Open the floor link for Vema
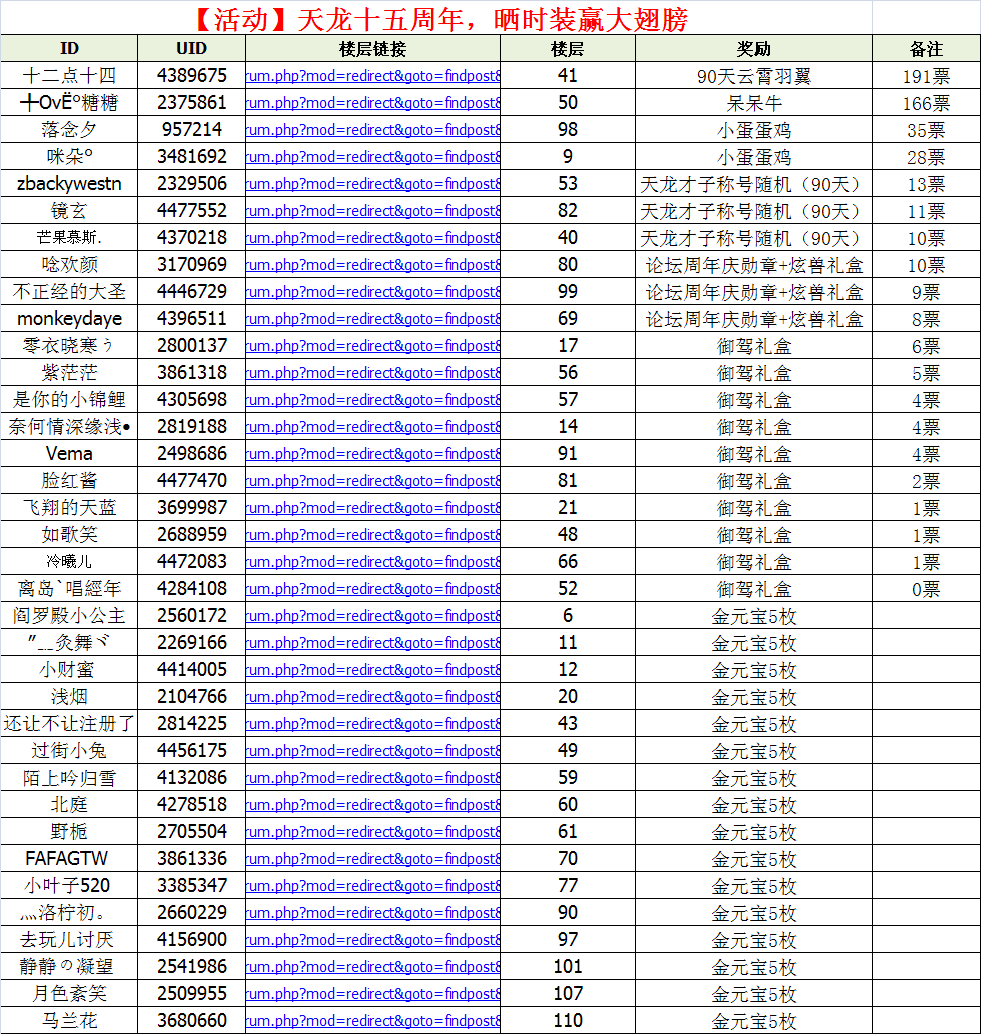This screenshot has width=981, height=1034. pyautogui.click(x=373, y=454)
